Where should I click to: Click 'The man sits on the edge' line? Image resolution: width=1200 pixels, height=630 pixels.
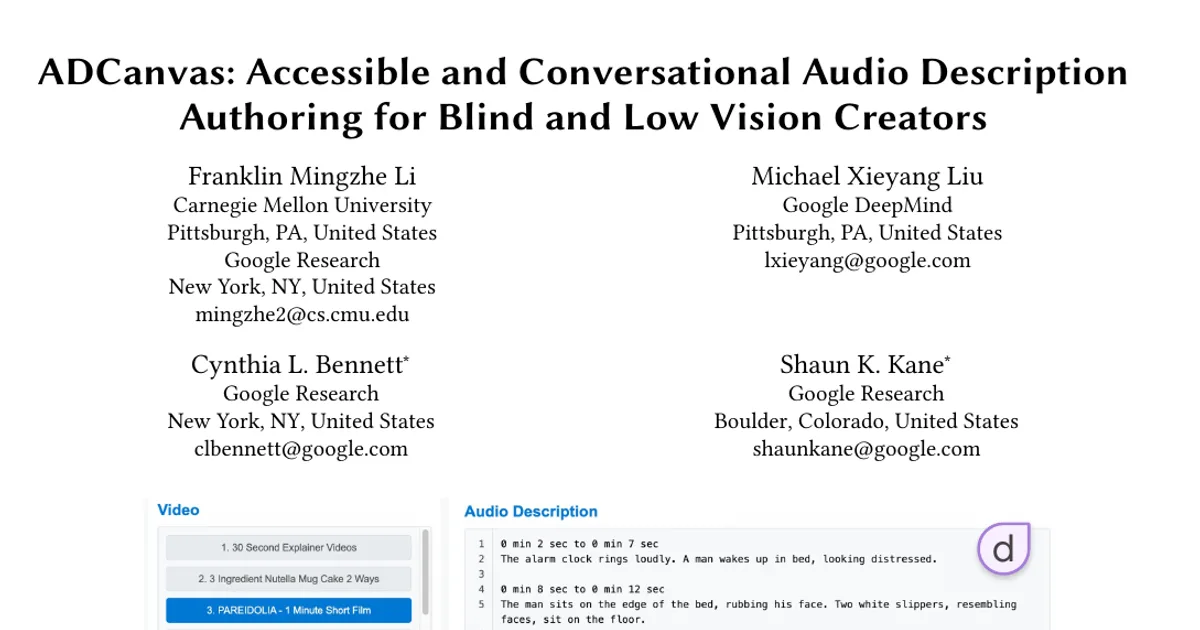(758, 611)
